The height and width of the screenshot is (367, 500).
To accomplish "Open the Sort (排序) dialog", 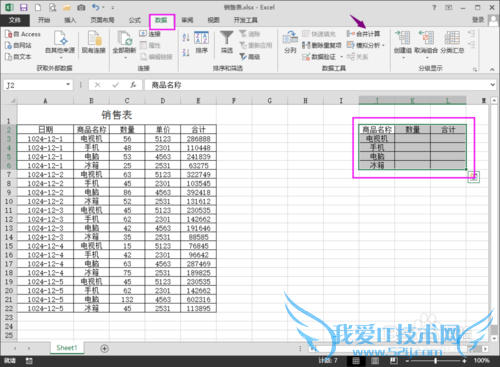I will click(201, 42).
